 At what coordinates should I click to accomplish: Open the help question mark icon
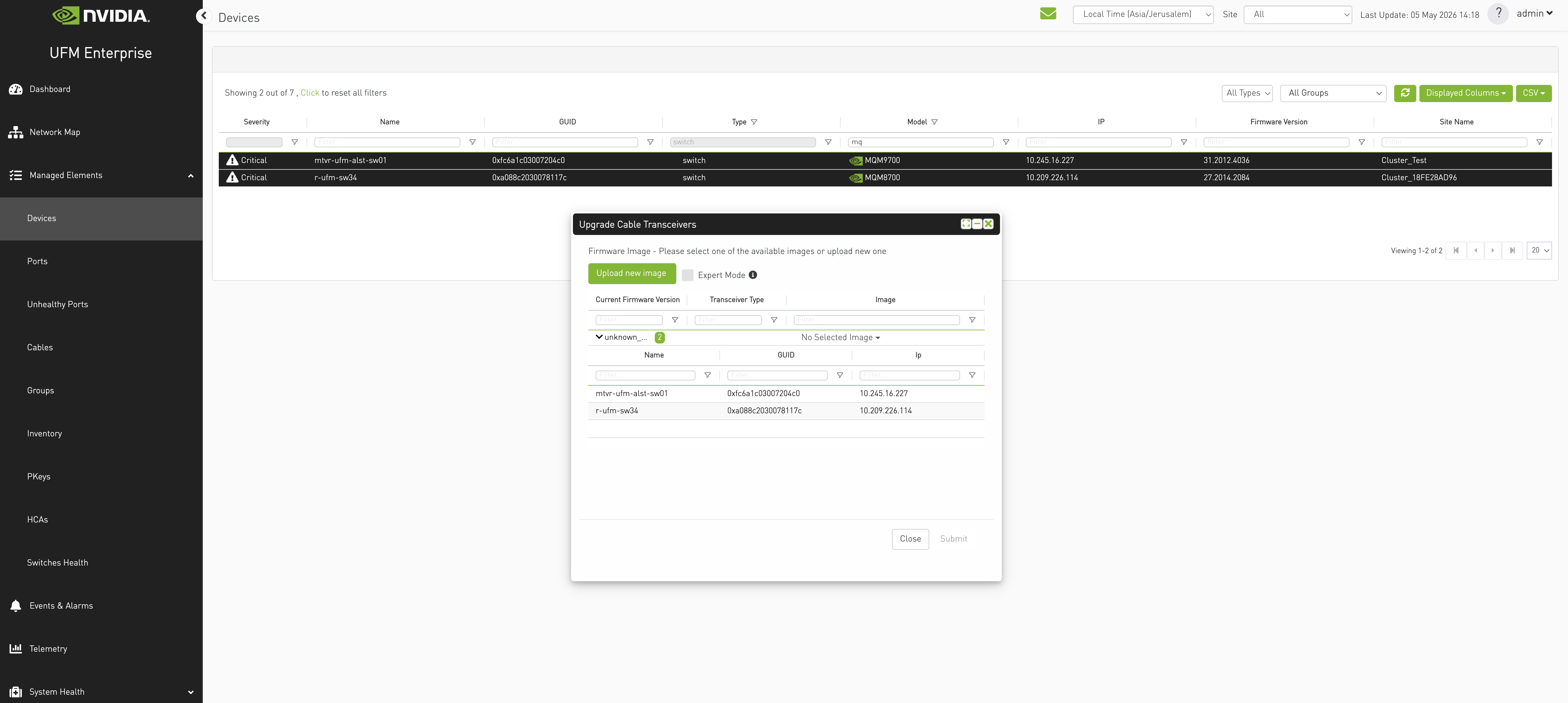(x=1498, y=14)
